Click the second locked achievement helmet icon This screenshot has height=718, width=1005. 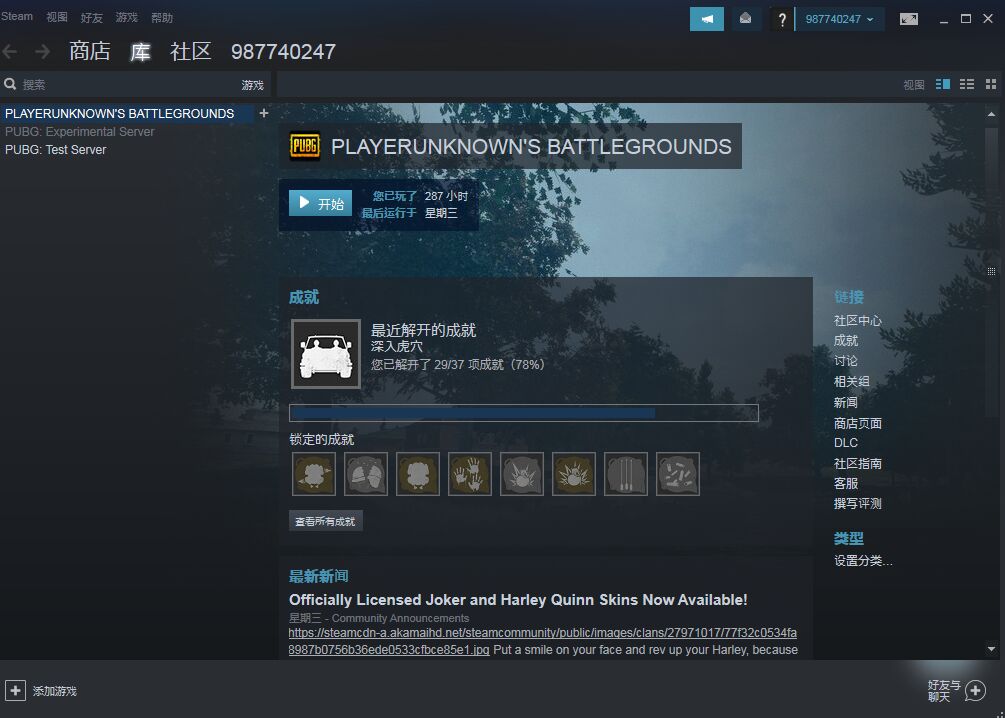click(x=365, y=474)
